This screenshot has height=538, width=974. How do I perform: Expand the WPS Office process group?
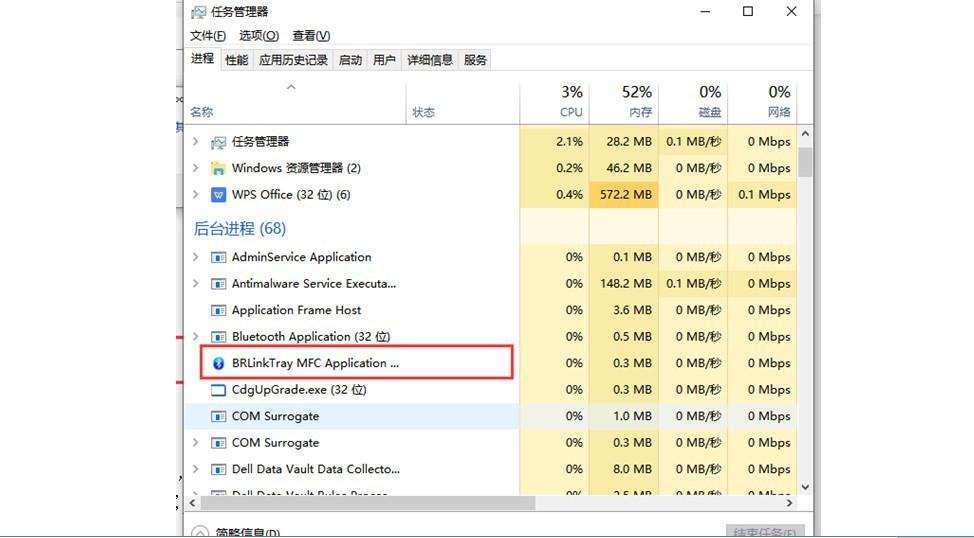pos(196,195)
